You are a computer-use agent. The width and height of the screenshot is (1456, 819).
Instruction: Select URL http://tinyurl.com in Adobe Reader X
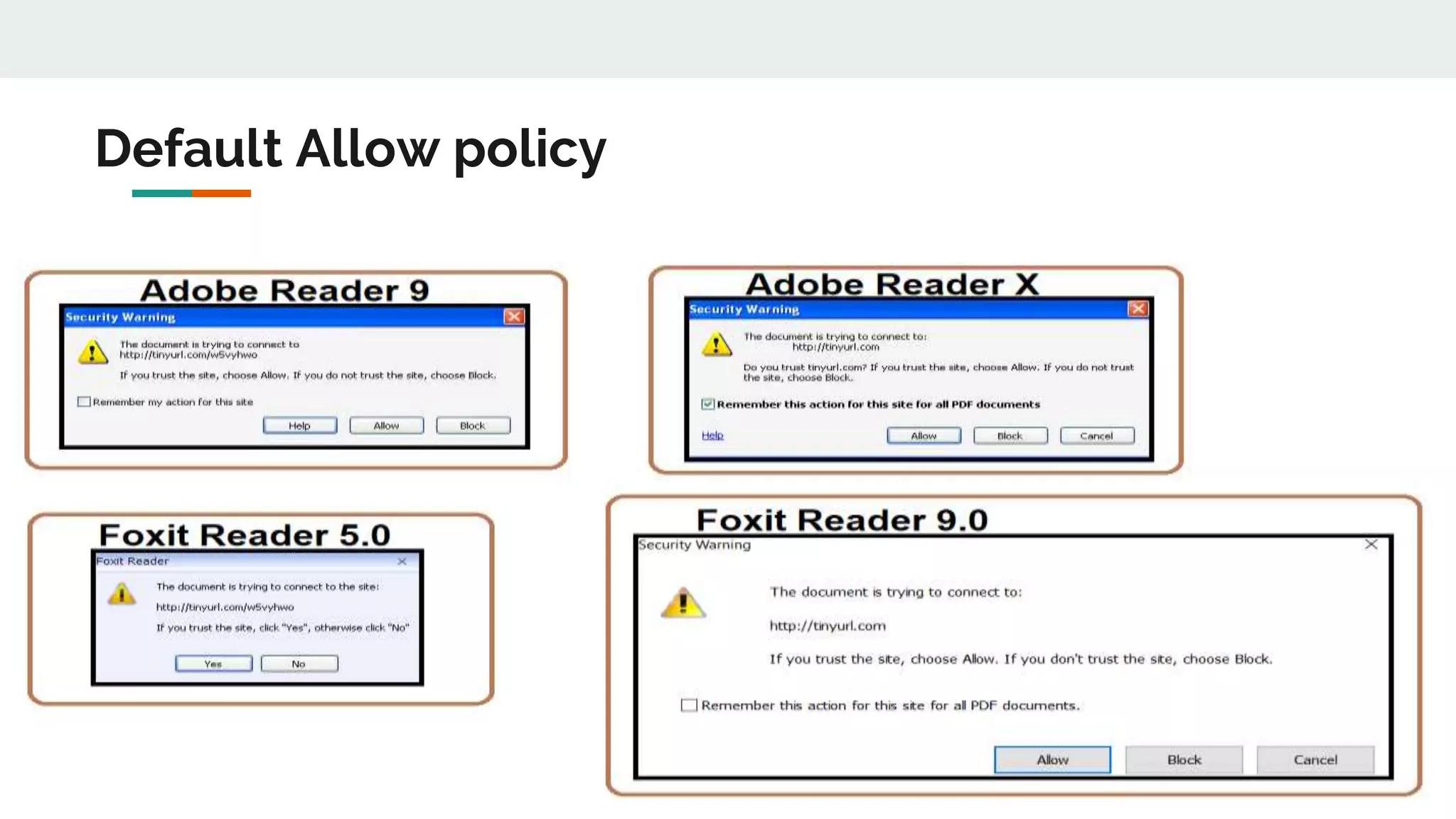pos(836,347)
